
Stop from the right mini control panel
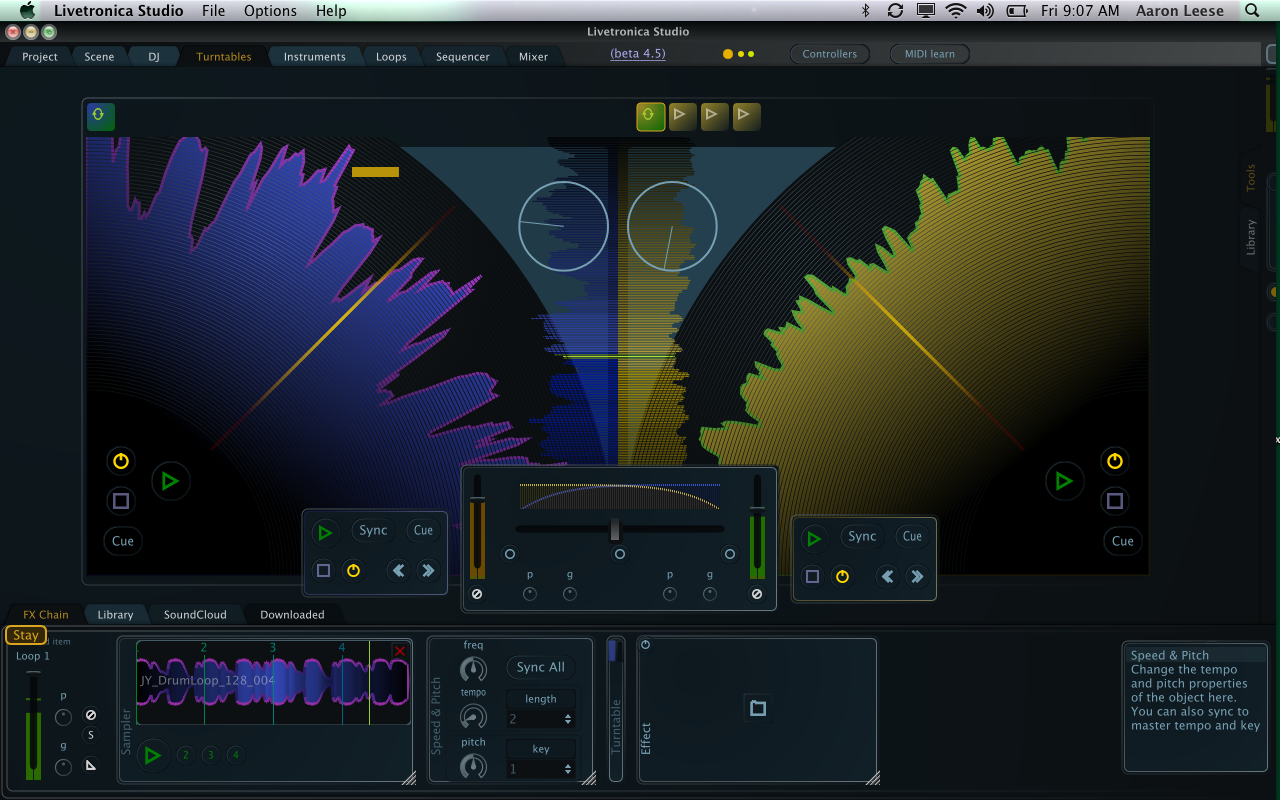[x=812, y=577]
